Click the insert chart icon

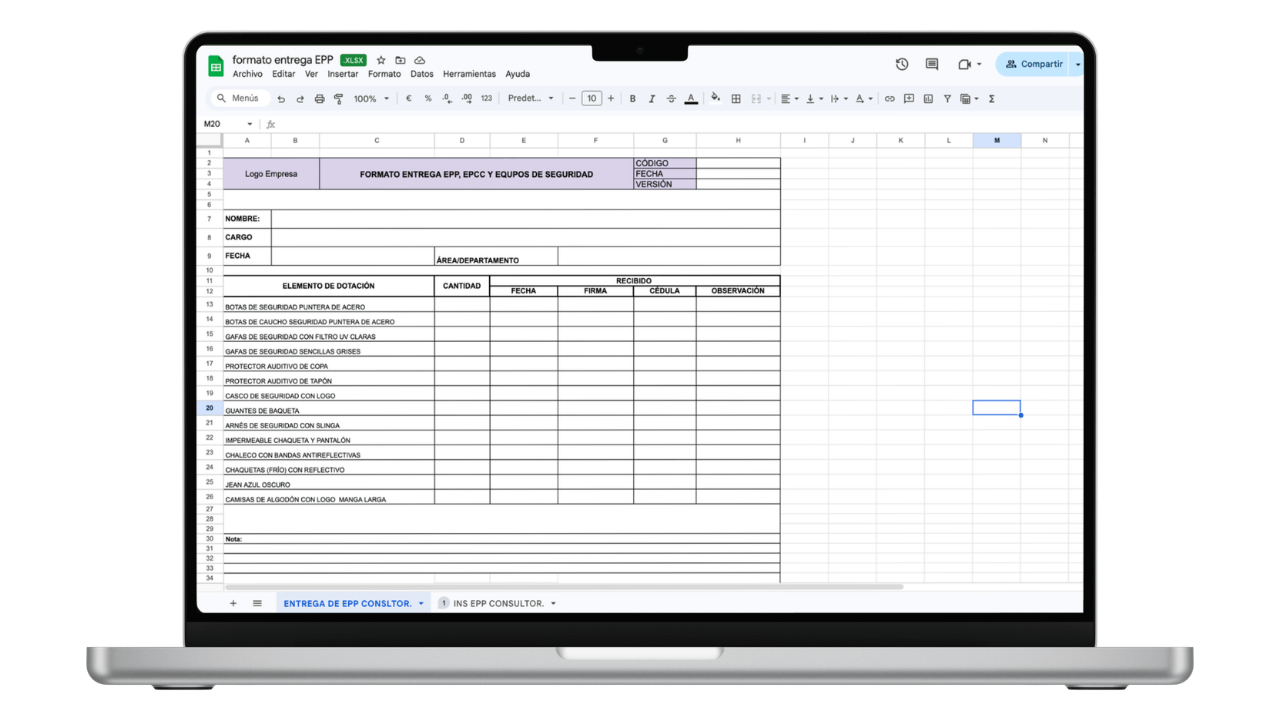pyautogui.click(x=928, y=99)
